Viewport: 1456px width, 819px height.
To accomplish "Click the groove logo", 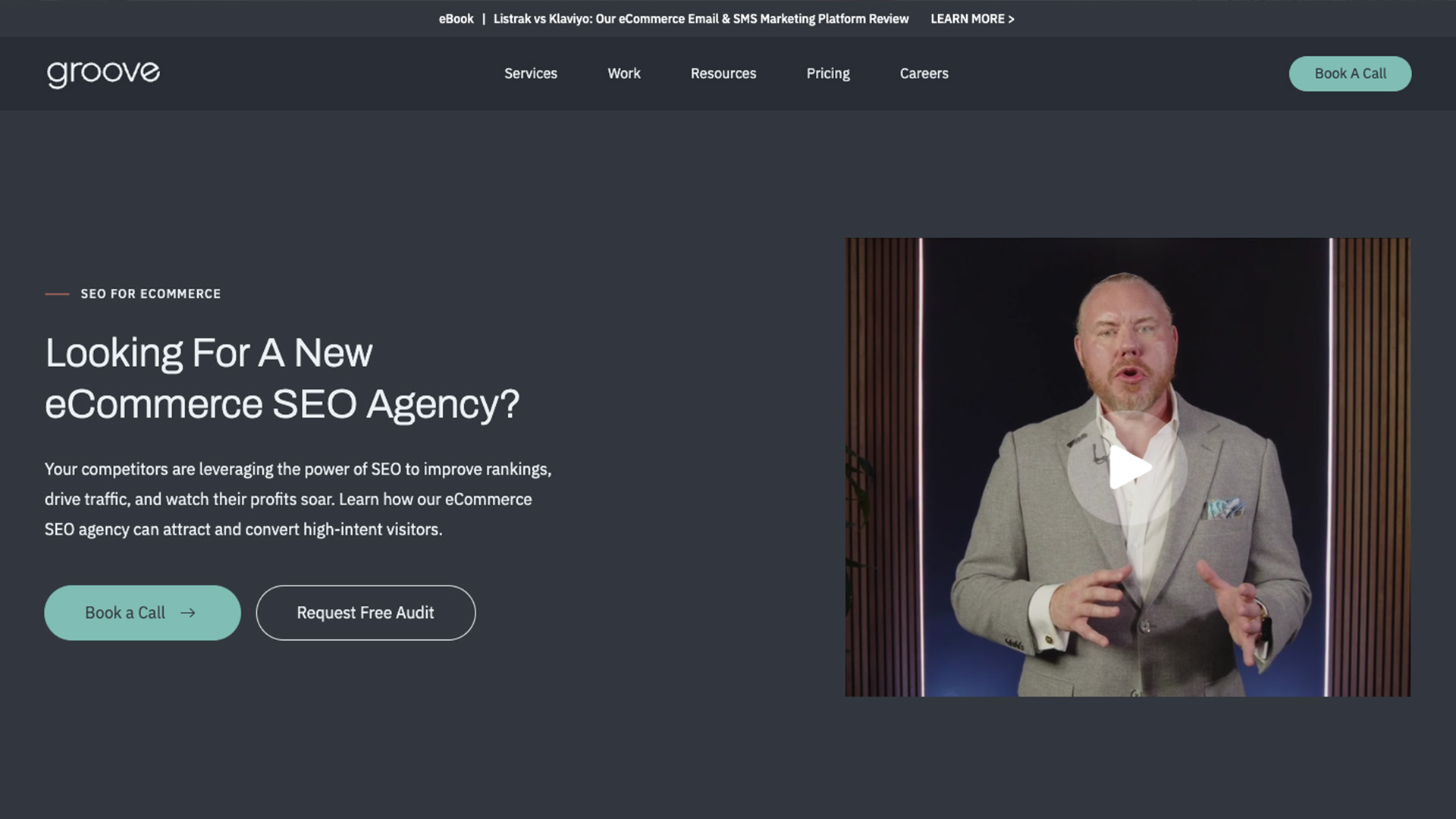I will [103, 74].
